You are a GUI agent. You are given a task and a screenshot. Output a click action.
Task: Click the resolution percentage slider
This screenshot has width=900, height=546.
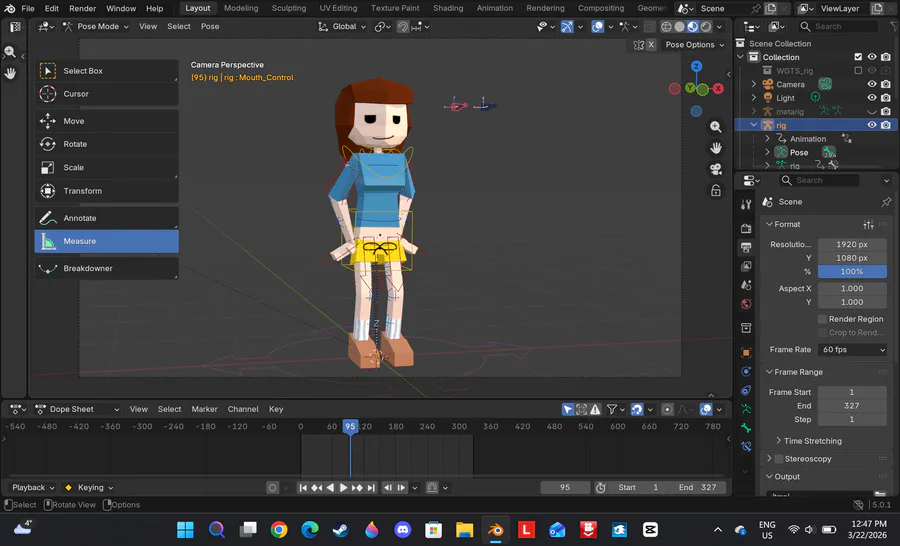click(x=852, y=271)
